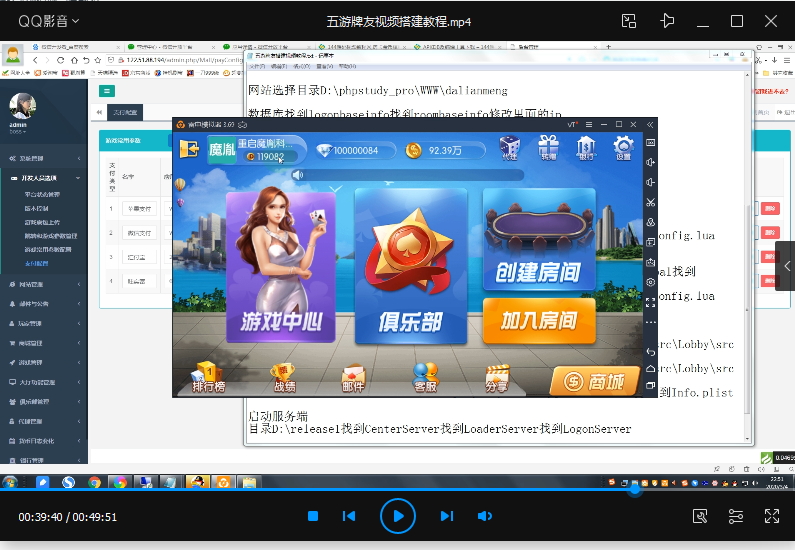The image size is (795, 550).
Task: Click the name input field in row 1
Action: coord(139,208)
